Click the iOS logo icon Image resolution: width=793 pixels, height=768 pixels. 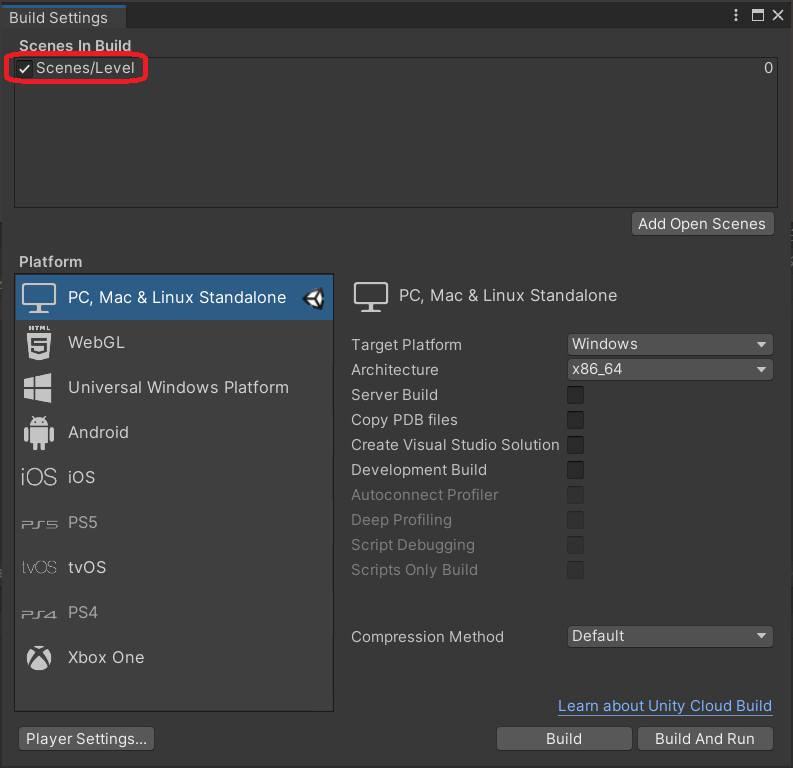pos(38,477)
